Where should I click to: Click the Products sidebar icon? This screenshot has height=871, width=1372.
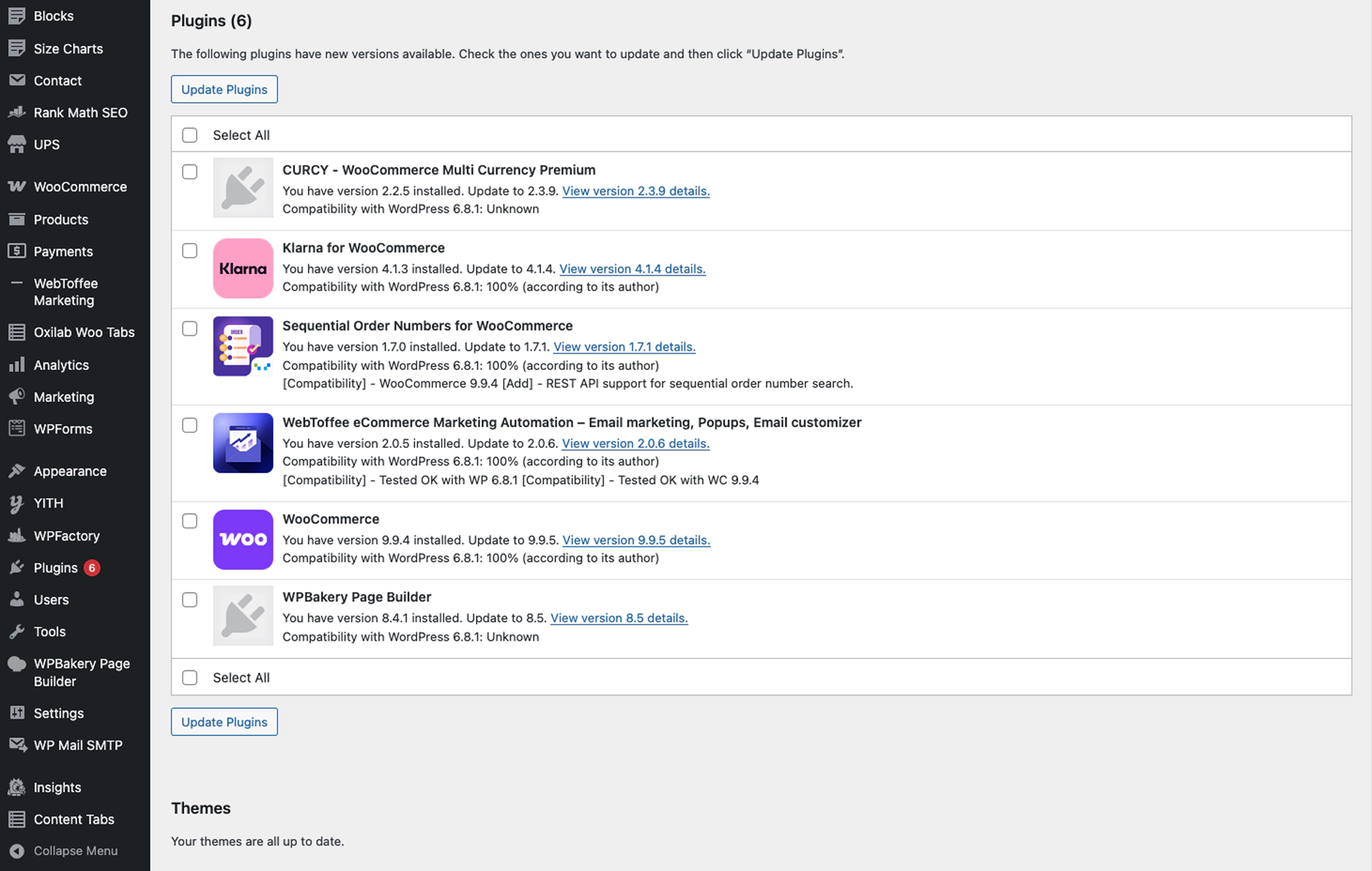tap(16, 219)
